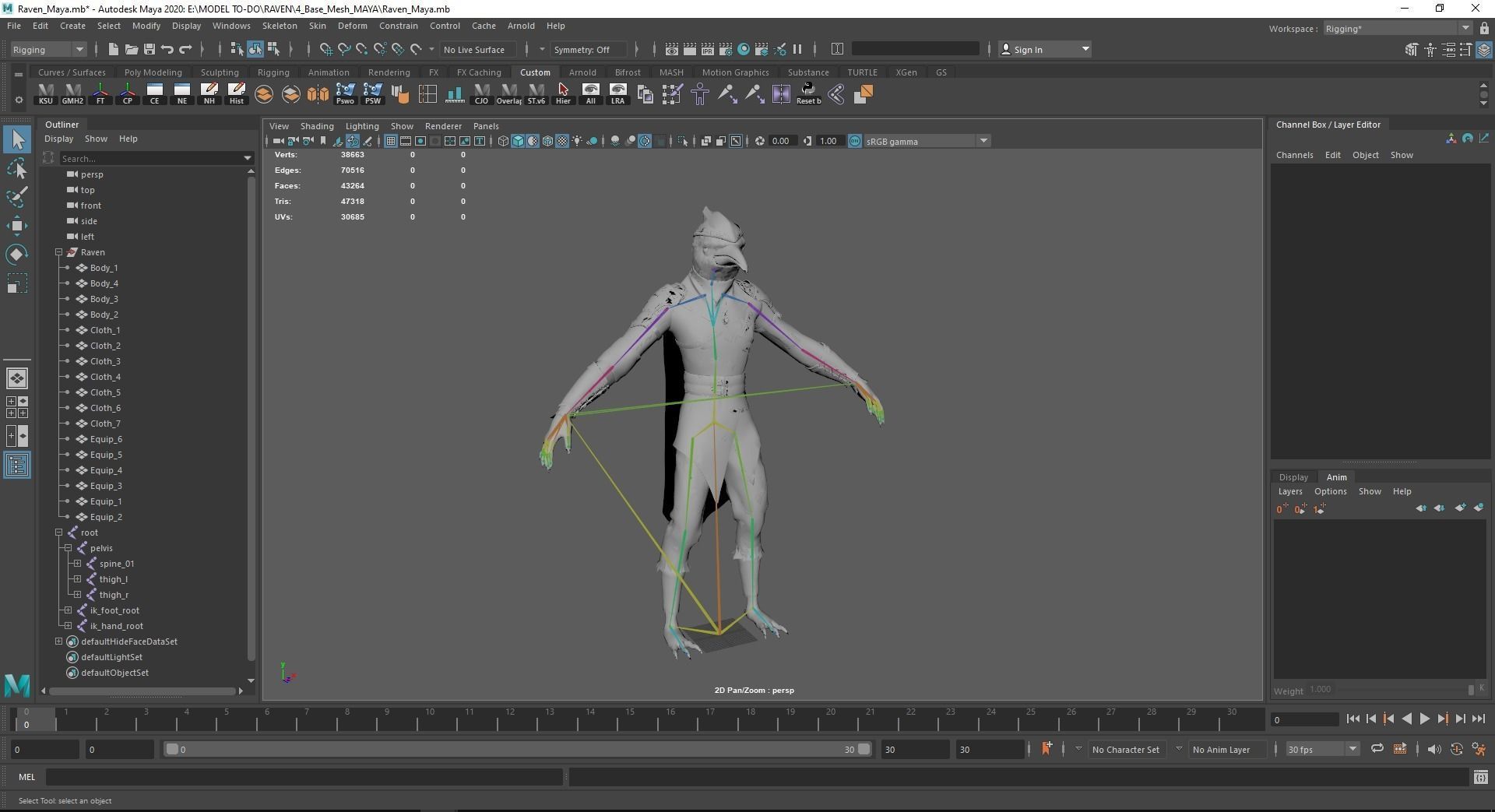
Task: Click the Hier shelf button
Action: (x=563, y=94)
